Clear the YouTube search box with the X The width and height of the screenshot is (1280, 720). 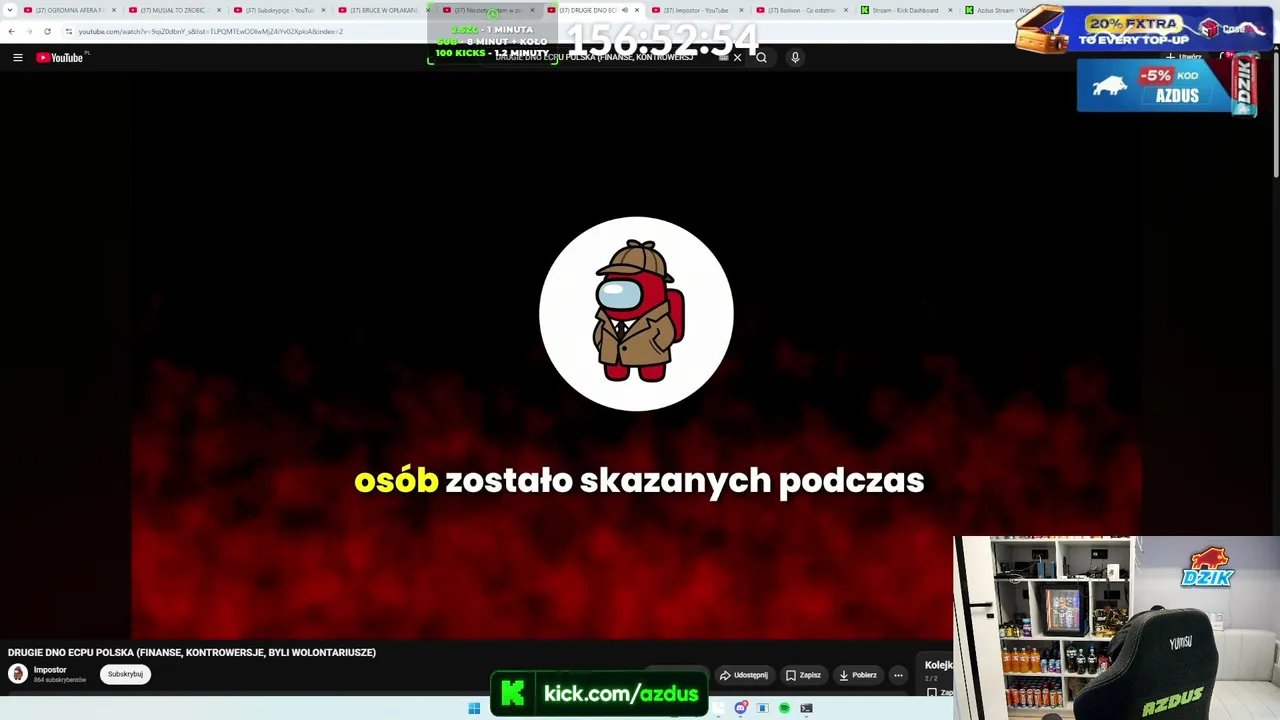(738, 58)
